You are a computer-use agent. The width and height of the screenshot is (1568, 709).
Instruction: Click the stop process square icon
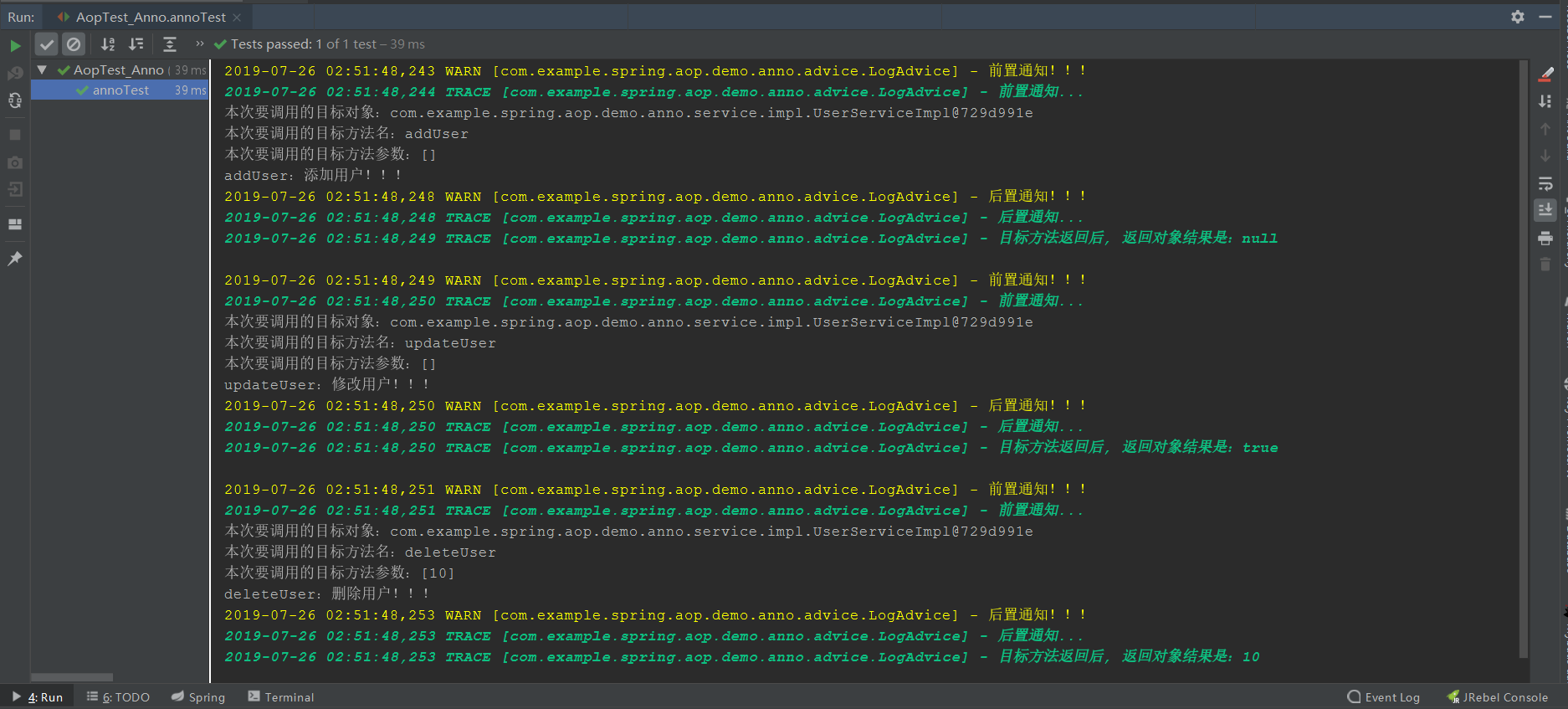[15, 134]
